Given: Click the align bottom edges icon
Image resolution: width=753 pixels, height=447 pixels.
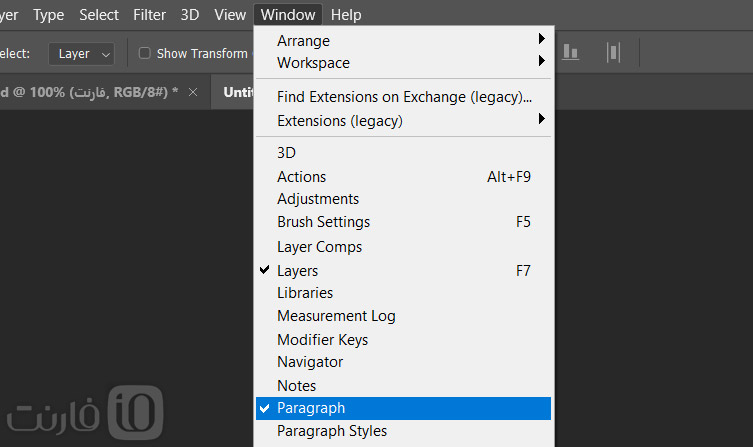Looking at the screenshot, I should tap(570, 52).
